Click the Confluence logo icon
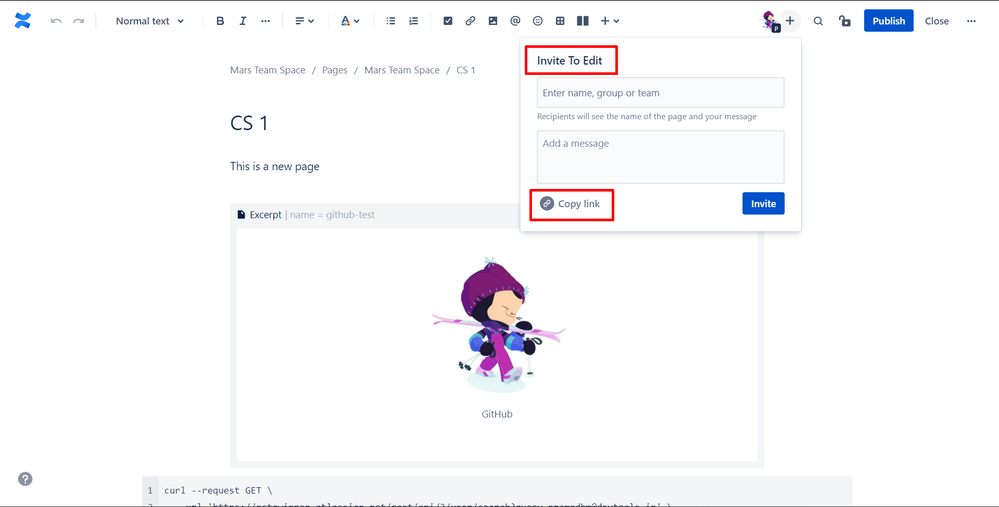The height and width of the screenshot is (507, 999). 22,21
